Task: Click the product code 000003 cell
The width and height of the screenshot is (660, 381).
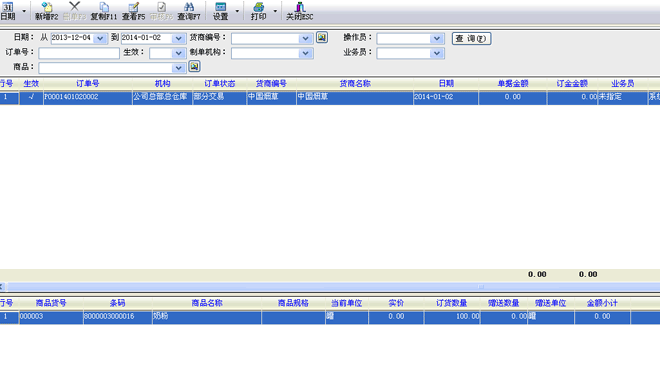Action: coord(51,317)
